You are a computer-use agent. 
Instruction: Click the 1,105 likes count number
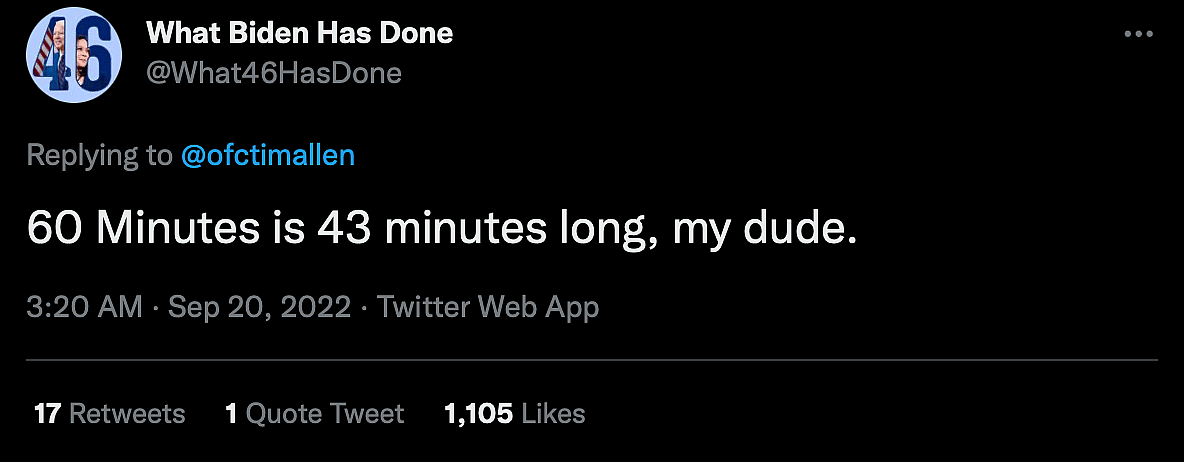coord(478,413)
